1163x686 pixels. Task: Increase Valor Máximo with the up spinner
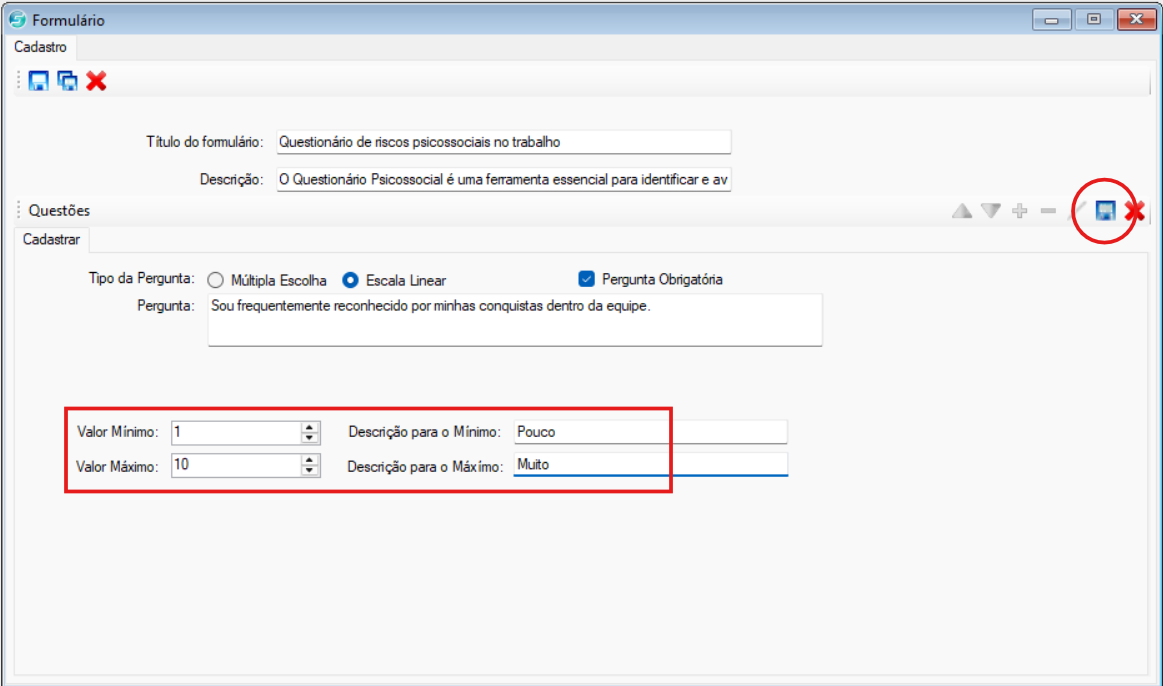pyautogui.click(x=310, y=460)
